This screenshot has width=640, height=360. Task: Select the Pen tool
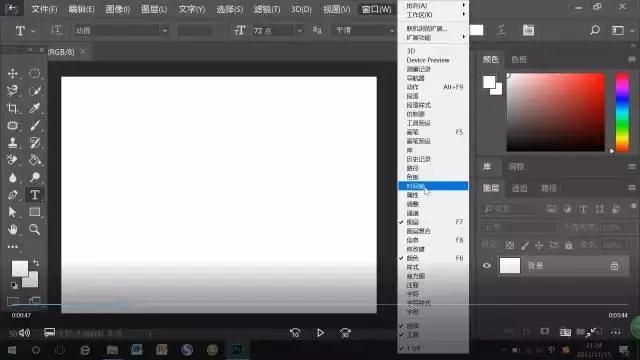[x=13, y=195]
